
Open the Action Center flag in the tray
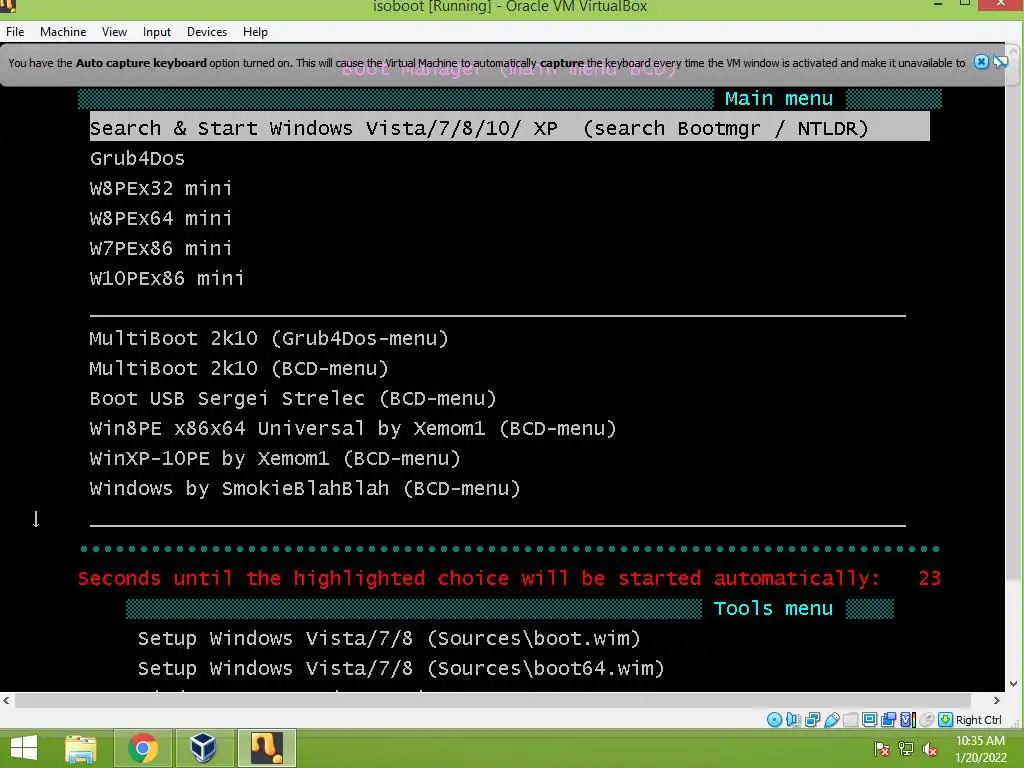pyautogui.click(x=882, y=749)
